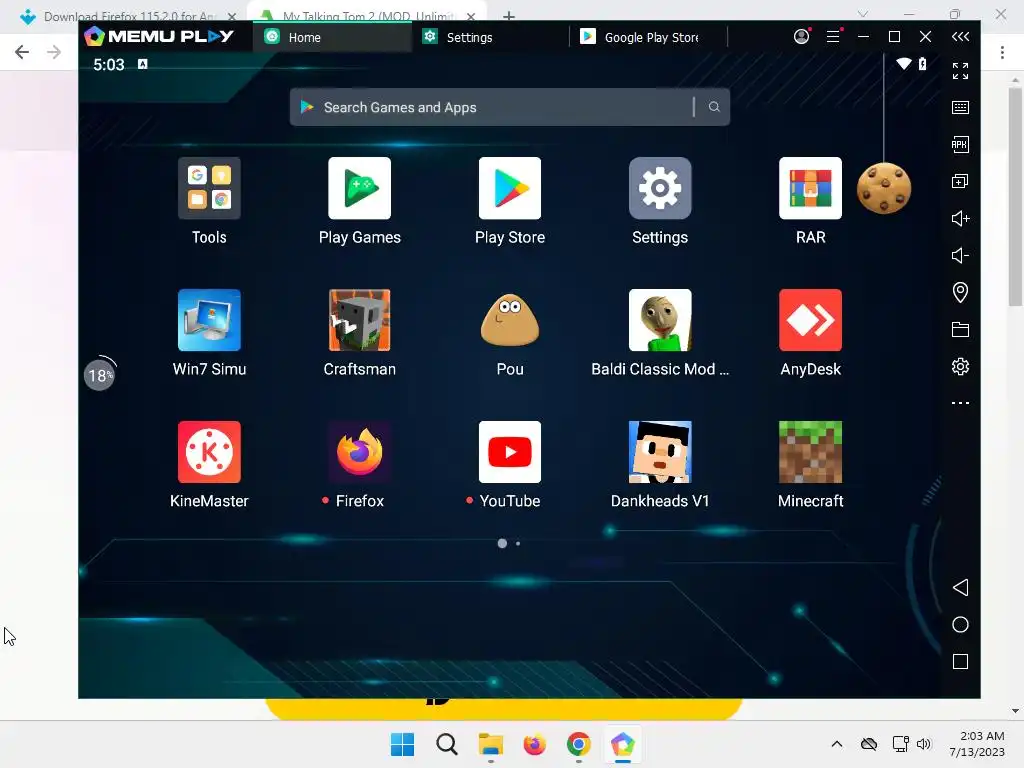Viewport: 1024px width, 768px height.
Task: Open MEmu sidebar settings gear
Action: pyautogui.click(x=960, y=366)
